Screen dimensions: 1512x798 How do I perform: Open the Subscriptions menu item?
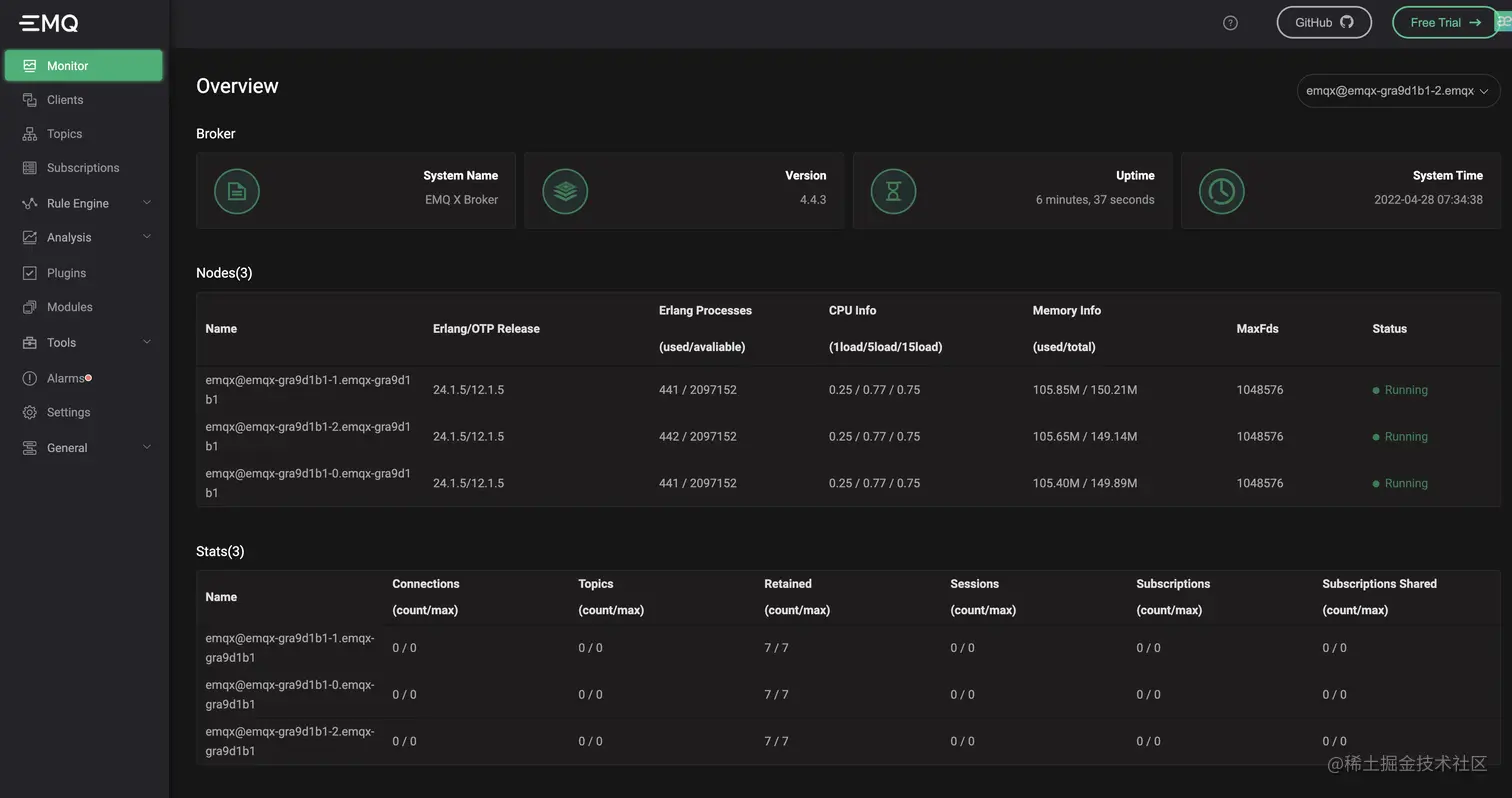point(84,168)
